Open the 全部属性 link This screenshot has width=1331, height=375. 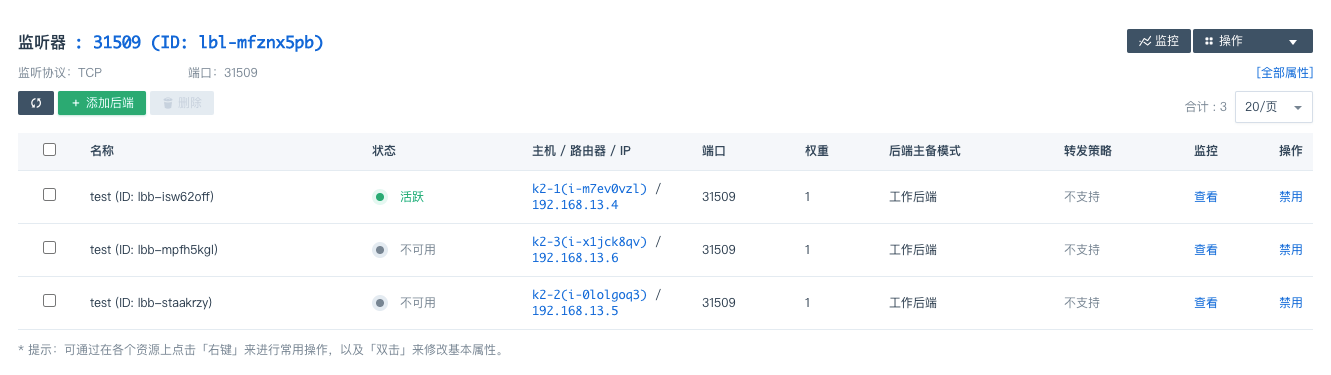pyautogui.click(x=1284, y=73)
